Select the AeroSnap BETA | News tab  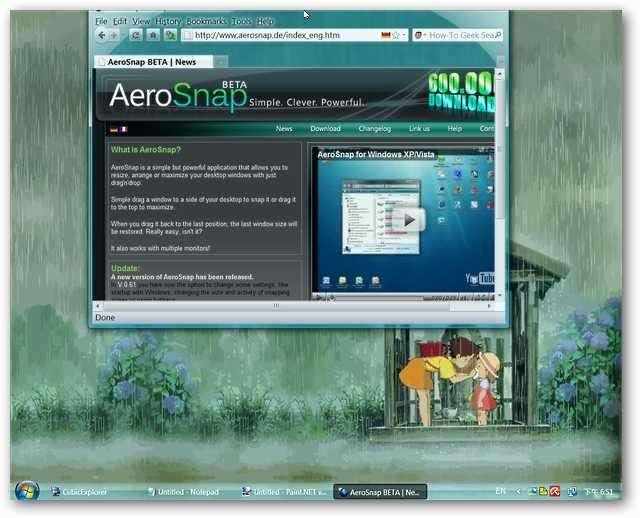[153, 62]
